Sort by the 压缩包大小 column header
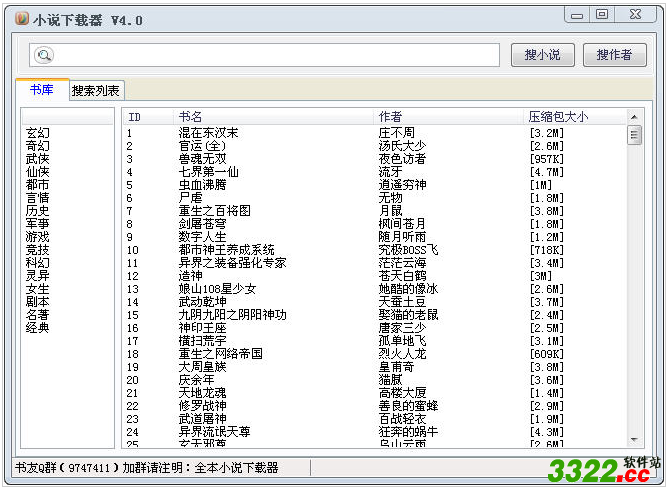Viewport: 668px width, 490px height. (575, 117)
